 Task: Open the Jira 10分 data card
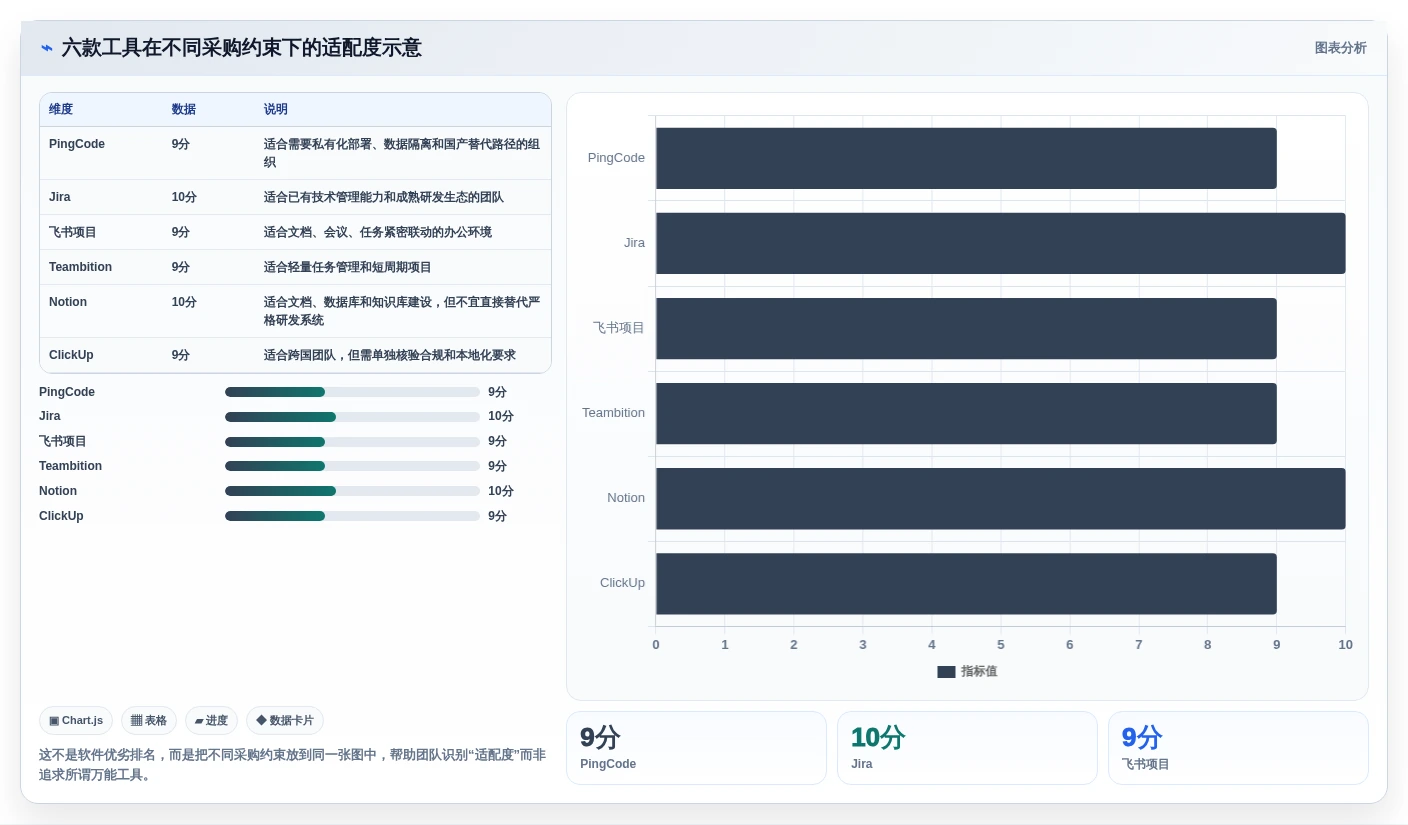pyautogui.click(x=967, y=748)
